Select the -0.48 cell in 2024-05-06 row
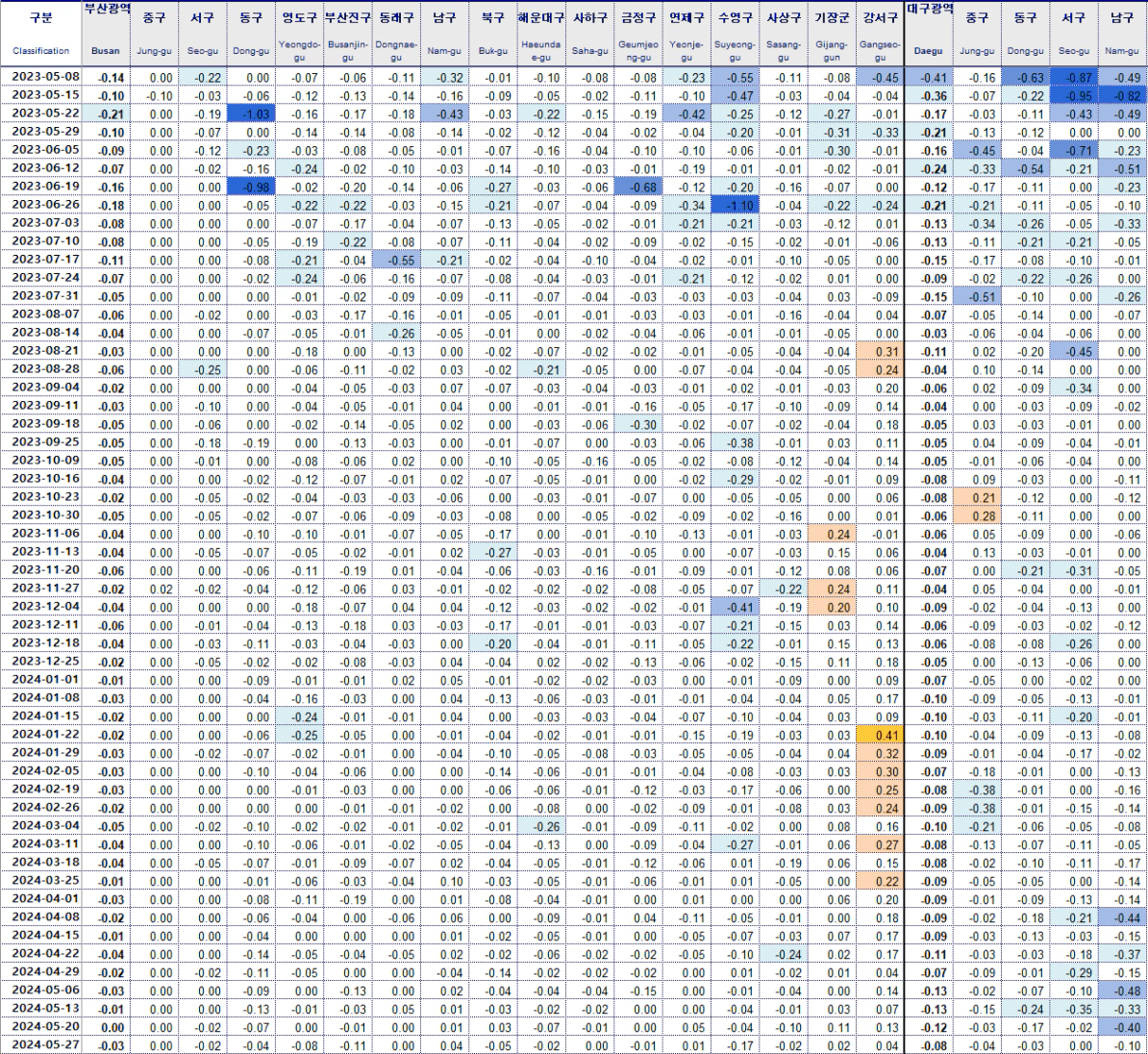1148x1054 pixels. coord(1122,991)
